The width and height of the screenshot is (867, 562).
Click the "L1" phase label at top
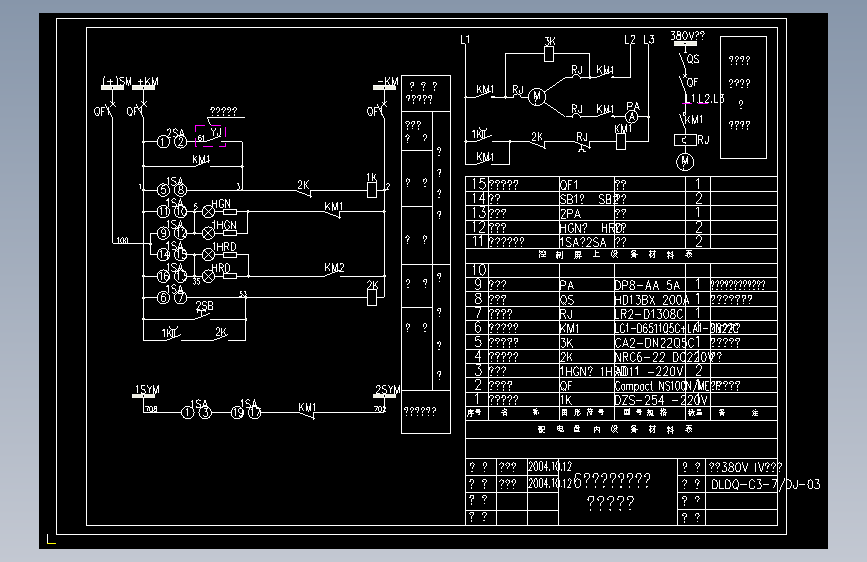pos(465,39)
